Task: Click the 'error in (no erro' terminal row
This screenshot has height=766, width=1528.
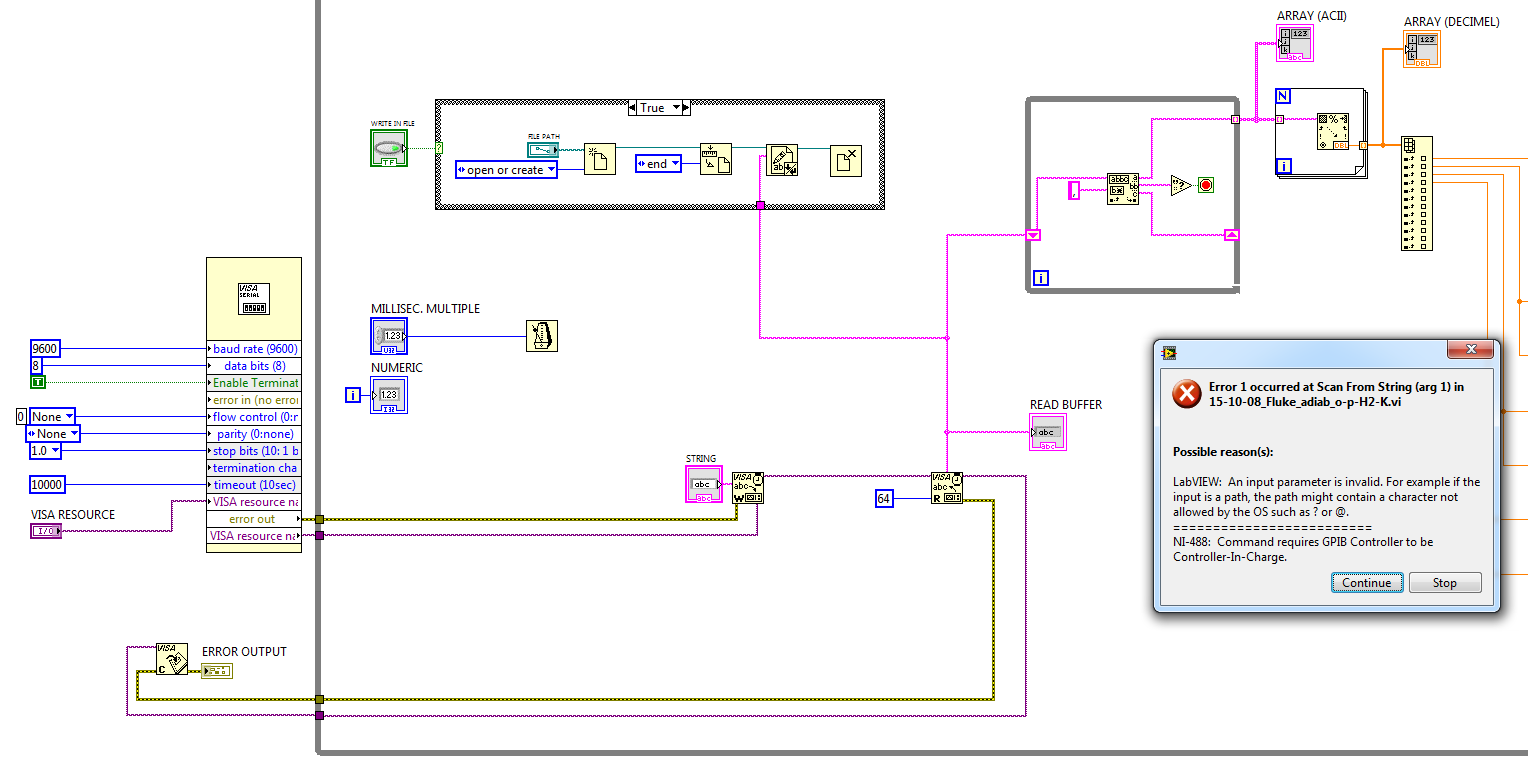Action: tap(253, 400)
